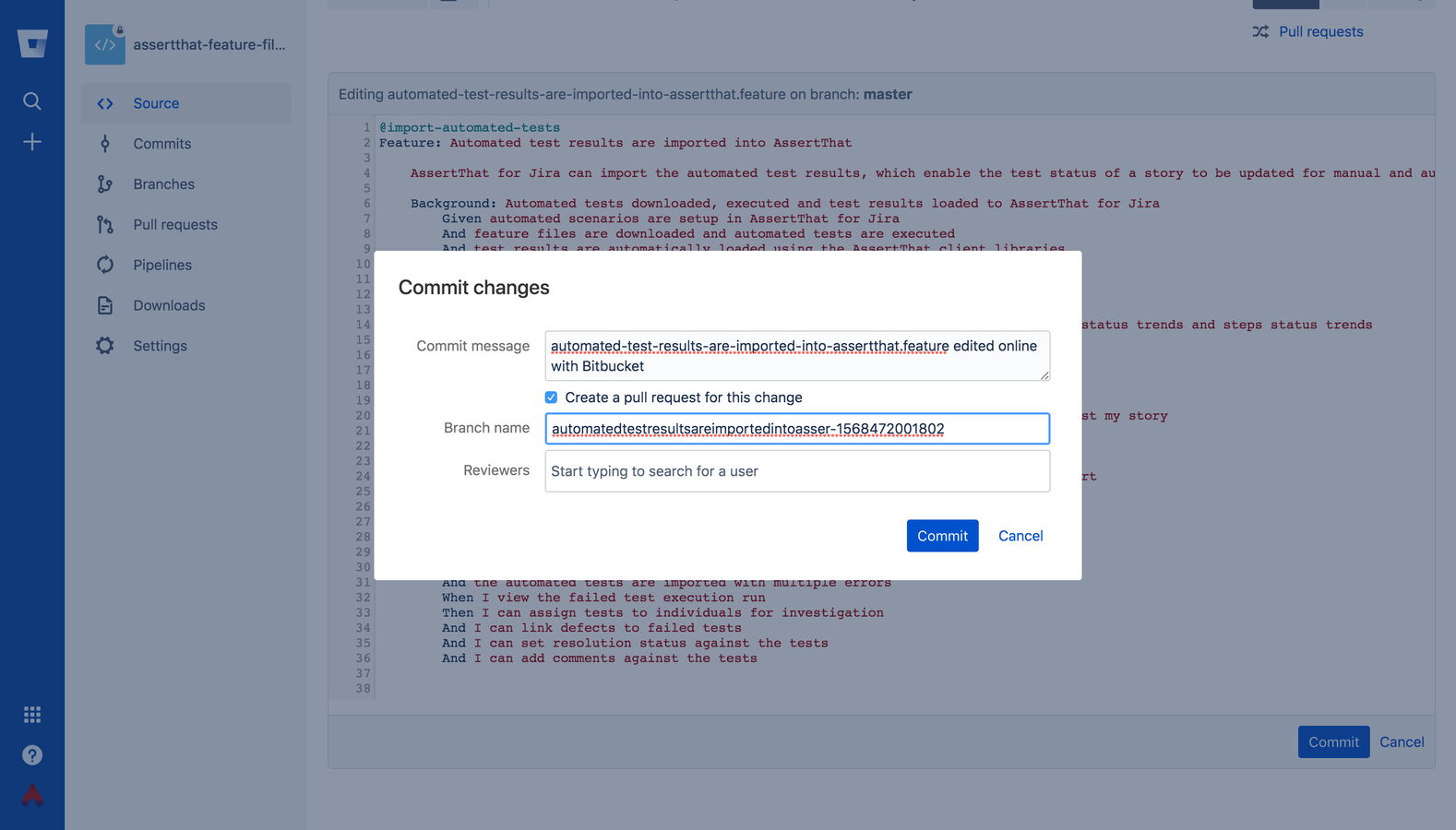Click the Pipelines circular icon

coord(105,265)
